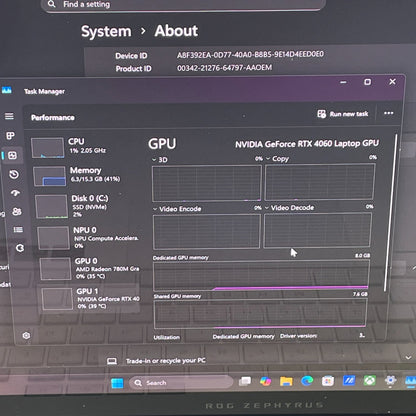
Task: Open Startup apps sidebar icon
Action: click(x=15, y=193)
